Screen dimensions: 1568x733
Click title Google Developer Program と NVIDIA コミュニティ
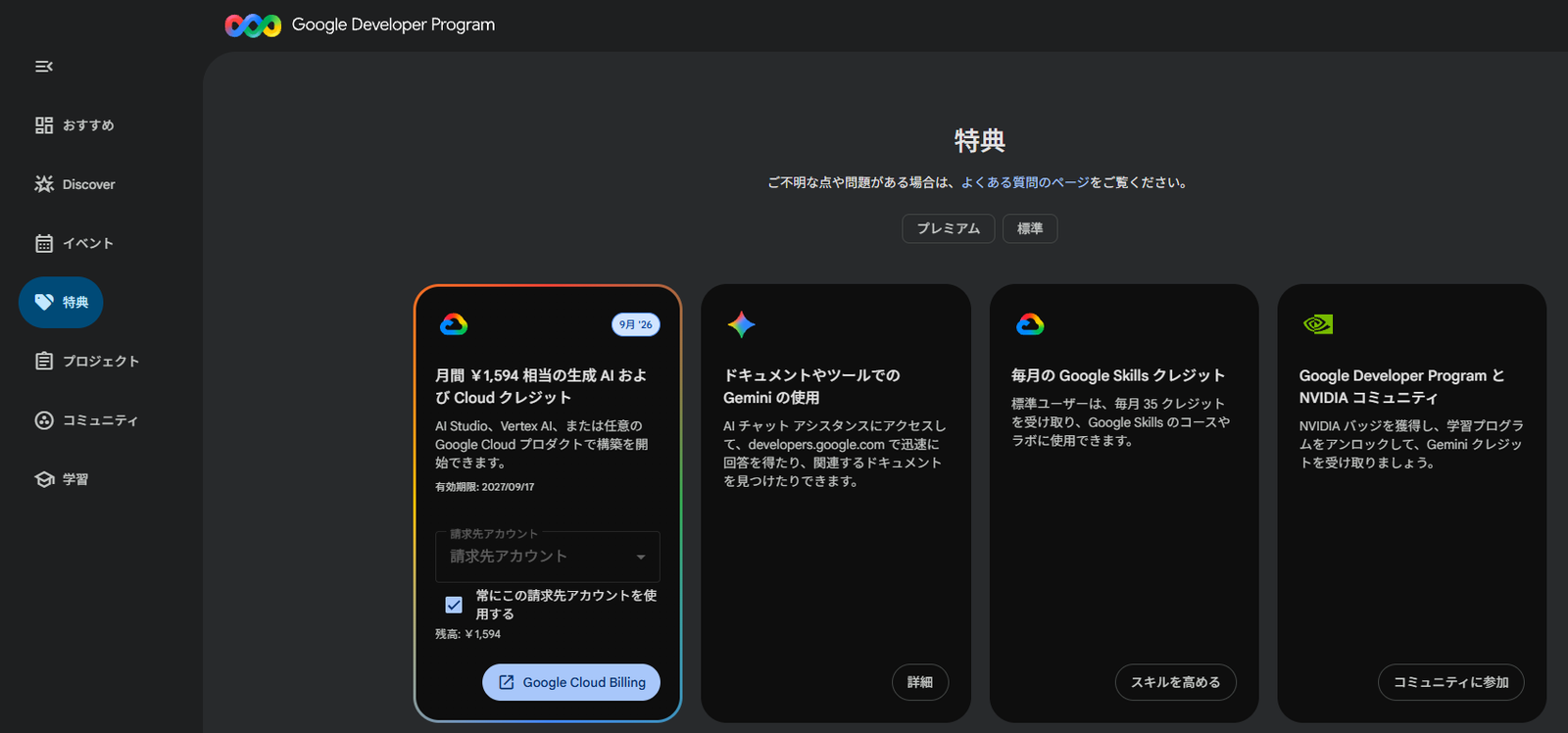pyautogui.click(x=1402, y=386)
